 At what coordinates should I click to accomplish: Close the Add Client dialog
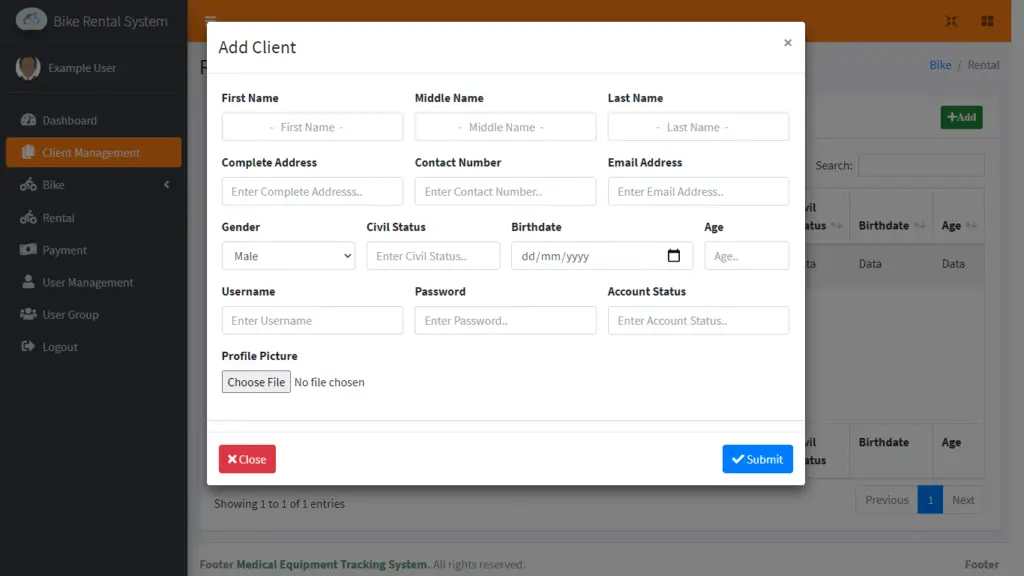247,459
